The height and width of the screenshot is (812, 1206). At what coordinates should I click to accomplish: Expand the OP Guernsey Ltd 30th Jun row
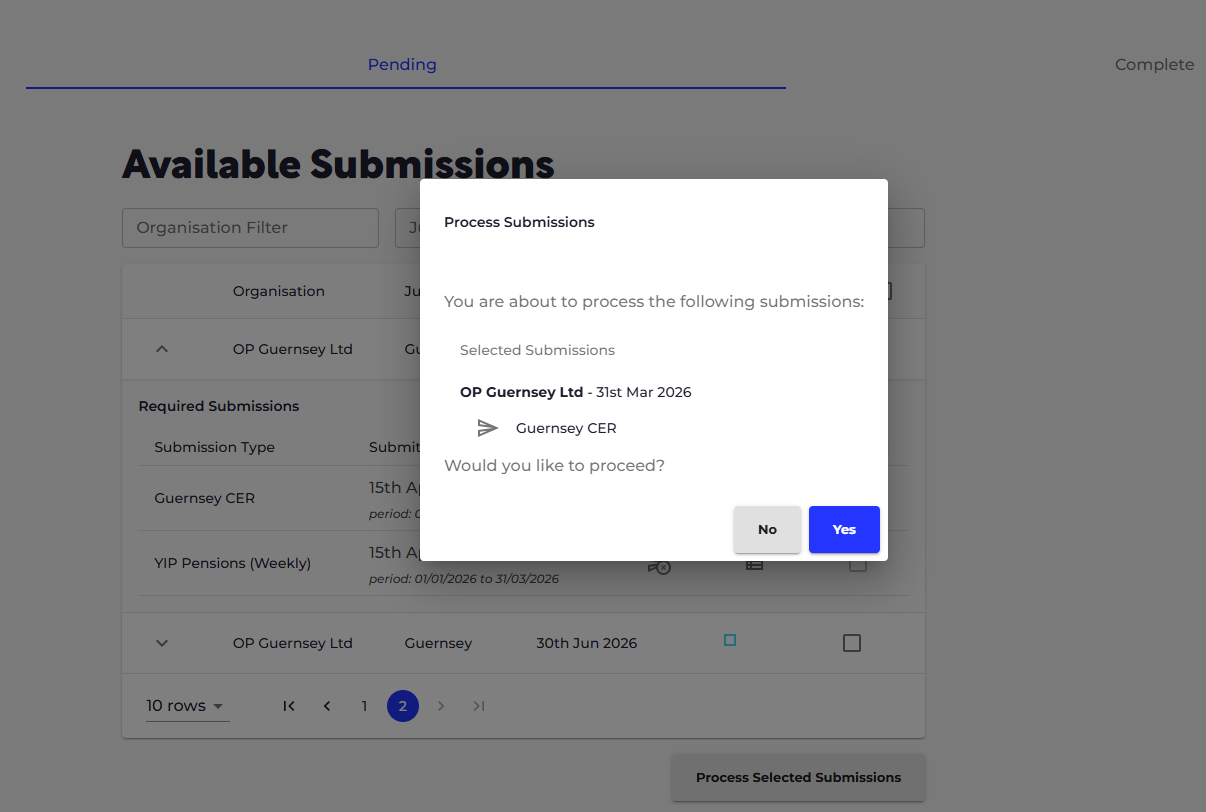click(162, 643)
